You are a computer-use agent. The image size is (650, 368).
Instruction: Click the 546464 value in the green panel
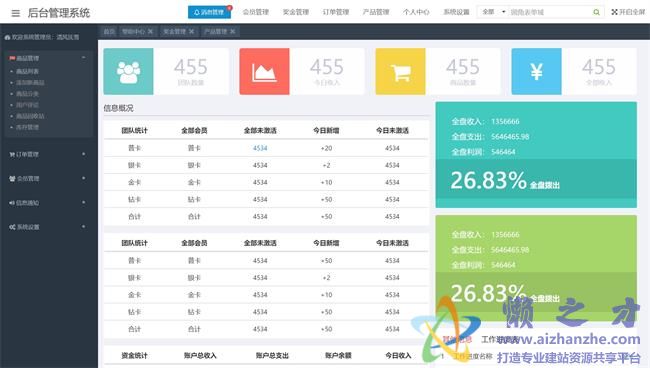(x=503, y=265)
